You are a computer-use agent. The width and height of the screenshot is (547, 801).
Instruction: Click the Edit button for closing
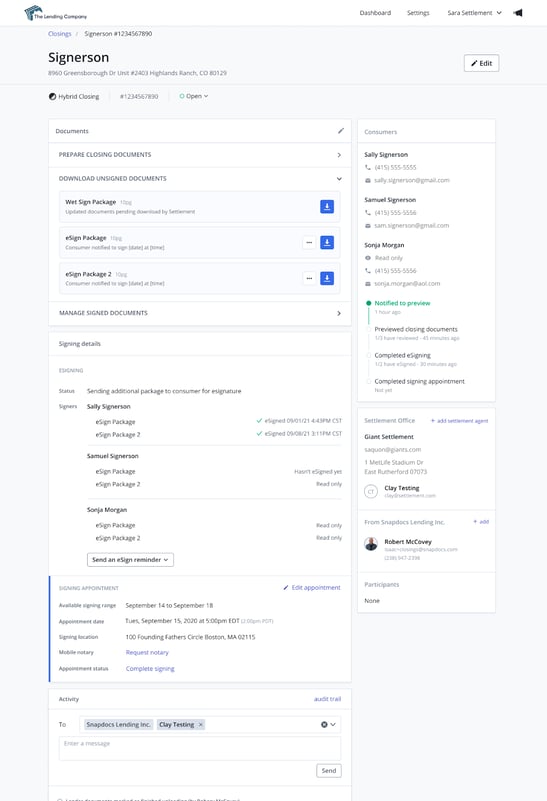pos(481,63)
